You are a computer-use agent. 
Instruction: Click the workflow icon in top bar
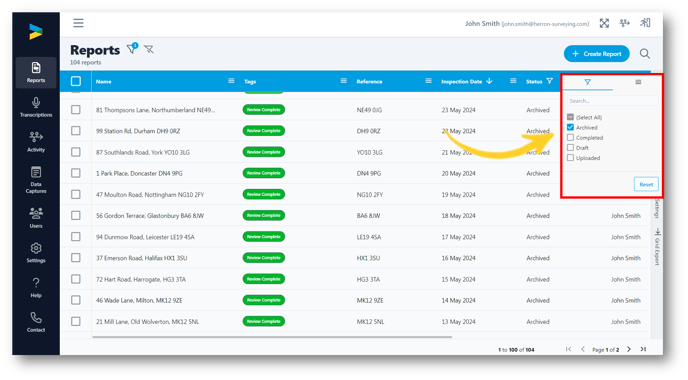[x=624, y=23]
